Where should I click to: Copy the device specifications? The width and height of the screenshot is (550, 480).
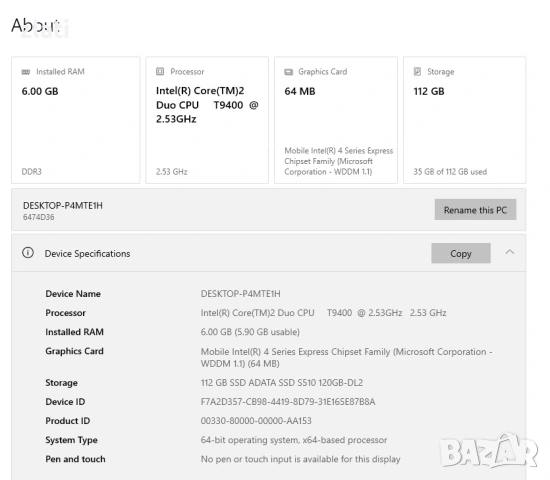(x=461, y=253)
